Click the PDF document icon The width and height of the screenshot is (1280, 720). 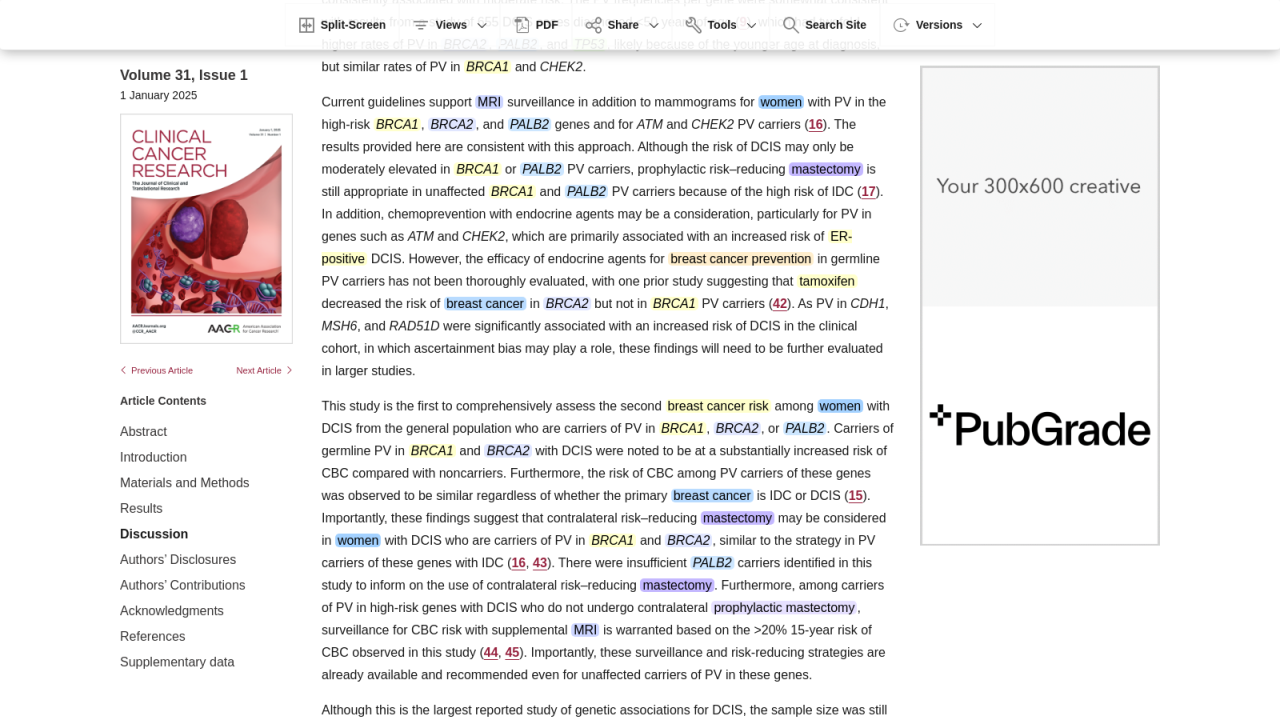coord(522,25)
